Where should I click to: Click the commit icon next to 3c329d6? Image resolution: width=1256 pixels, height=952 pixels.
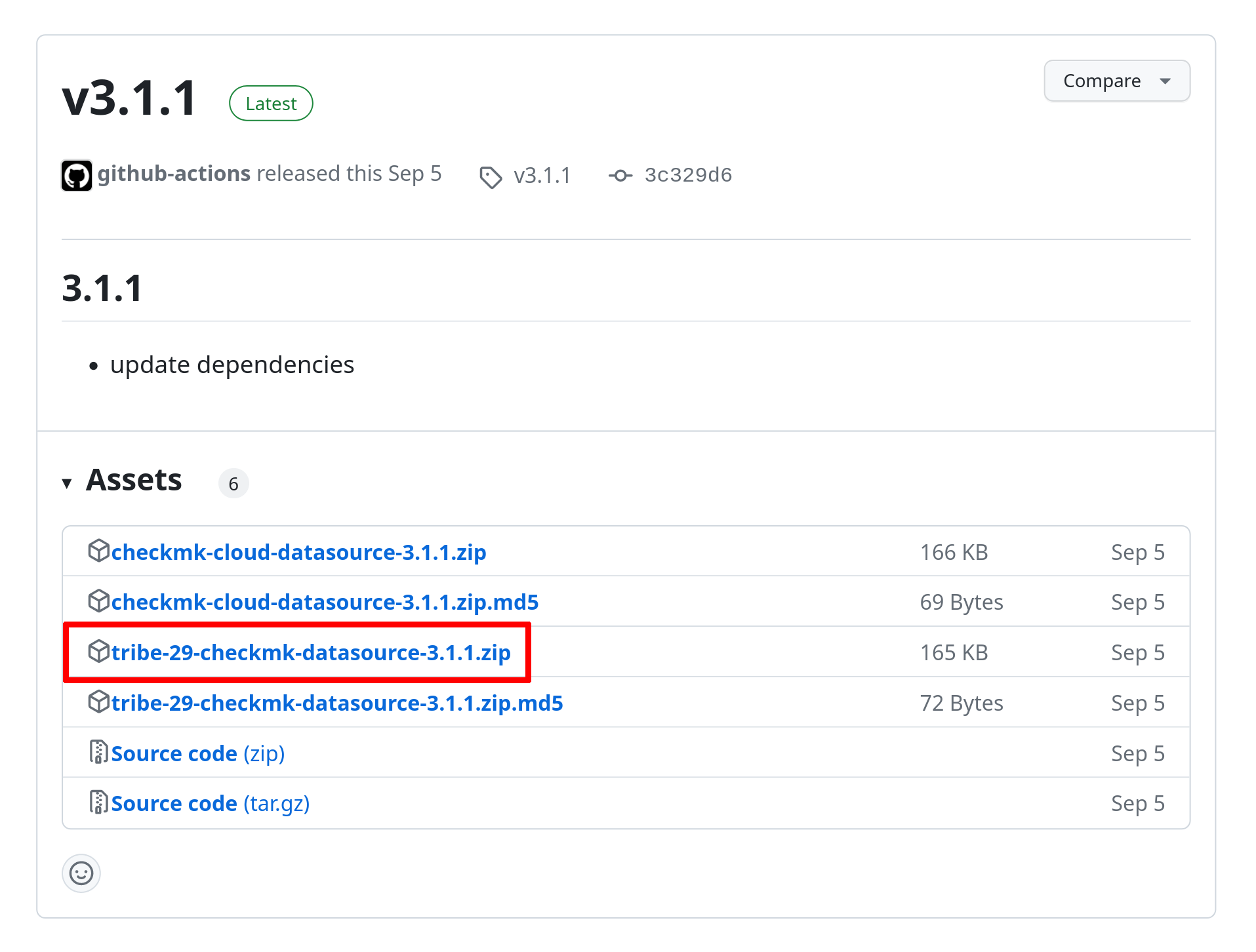coord(620,176)
